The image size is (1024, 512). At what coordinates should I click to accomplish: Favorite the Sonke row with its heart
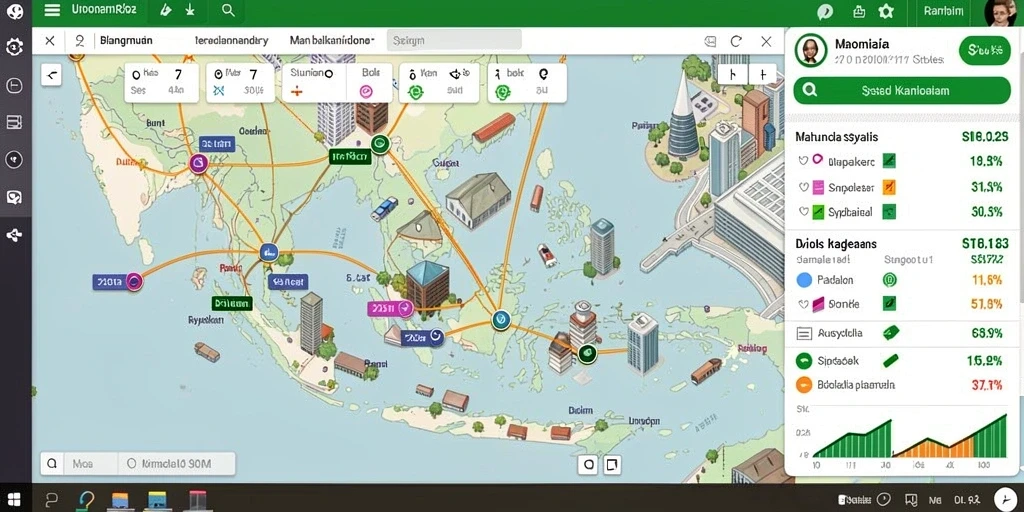(803, 304)
